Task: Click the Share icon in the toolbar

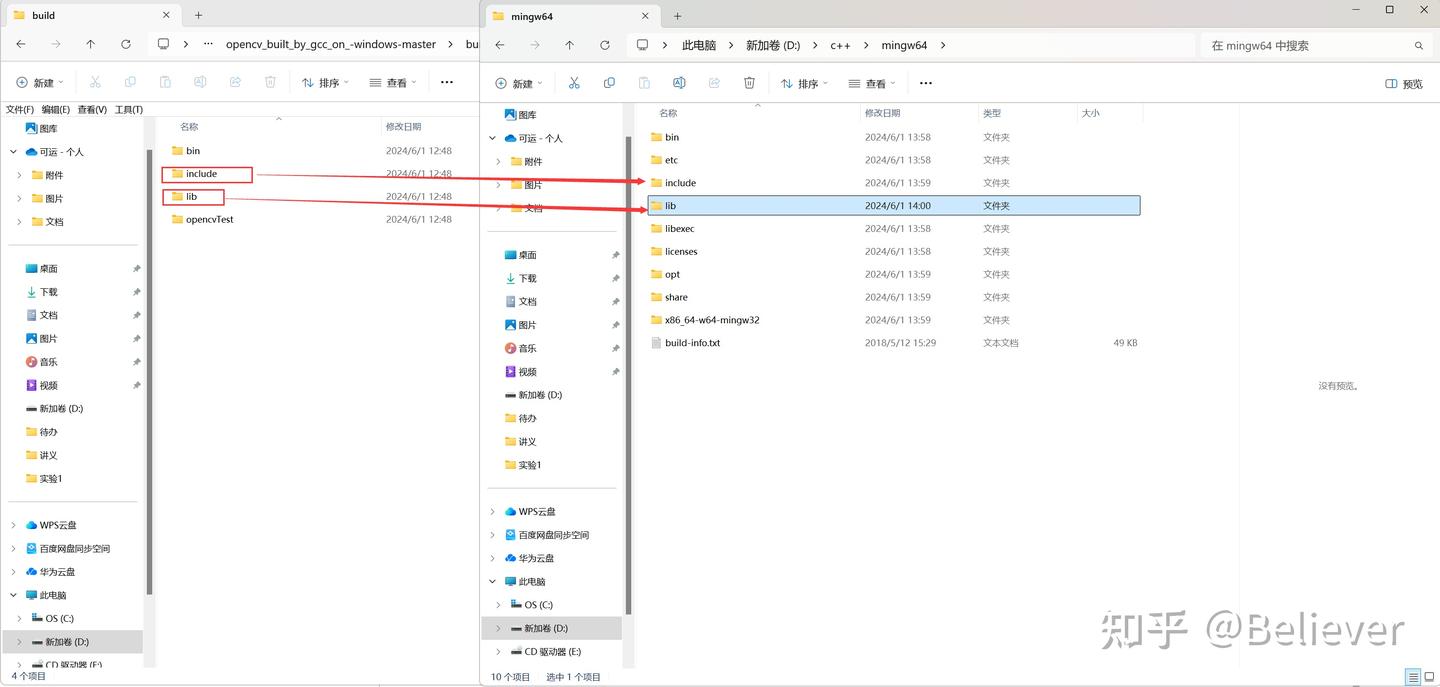Action: (714, 83)
